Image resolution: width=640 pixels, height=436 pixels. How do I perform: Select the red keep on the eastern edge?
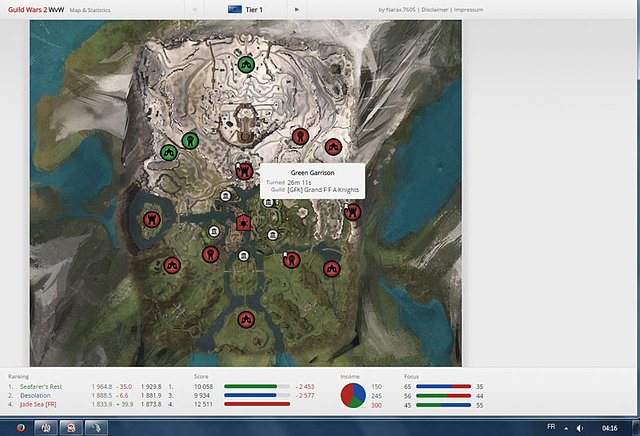(352, 212)
